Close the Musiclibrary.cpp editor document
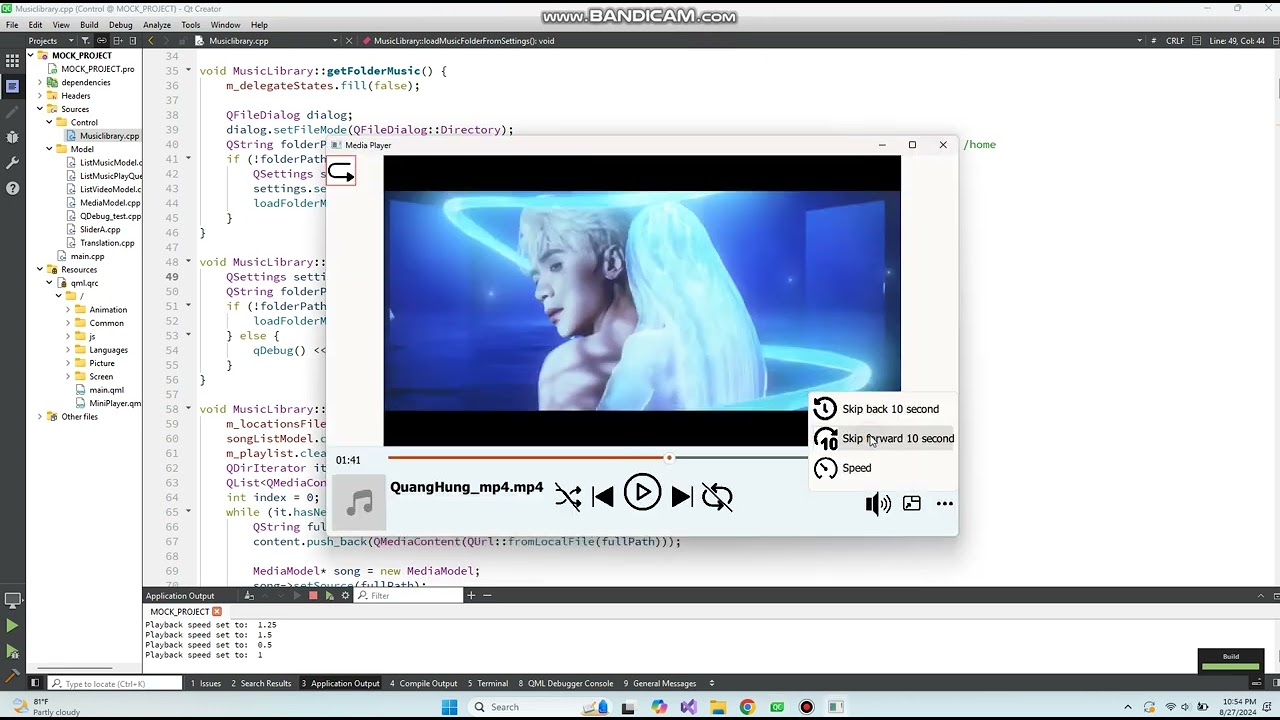 tap(349, 41)
